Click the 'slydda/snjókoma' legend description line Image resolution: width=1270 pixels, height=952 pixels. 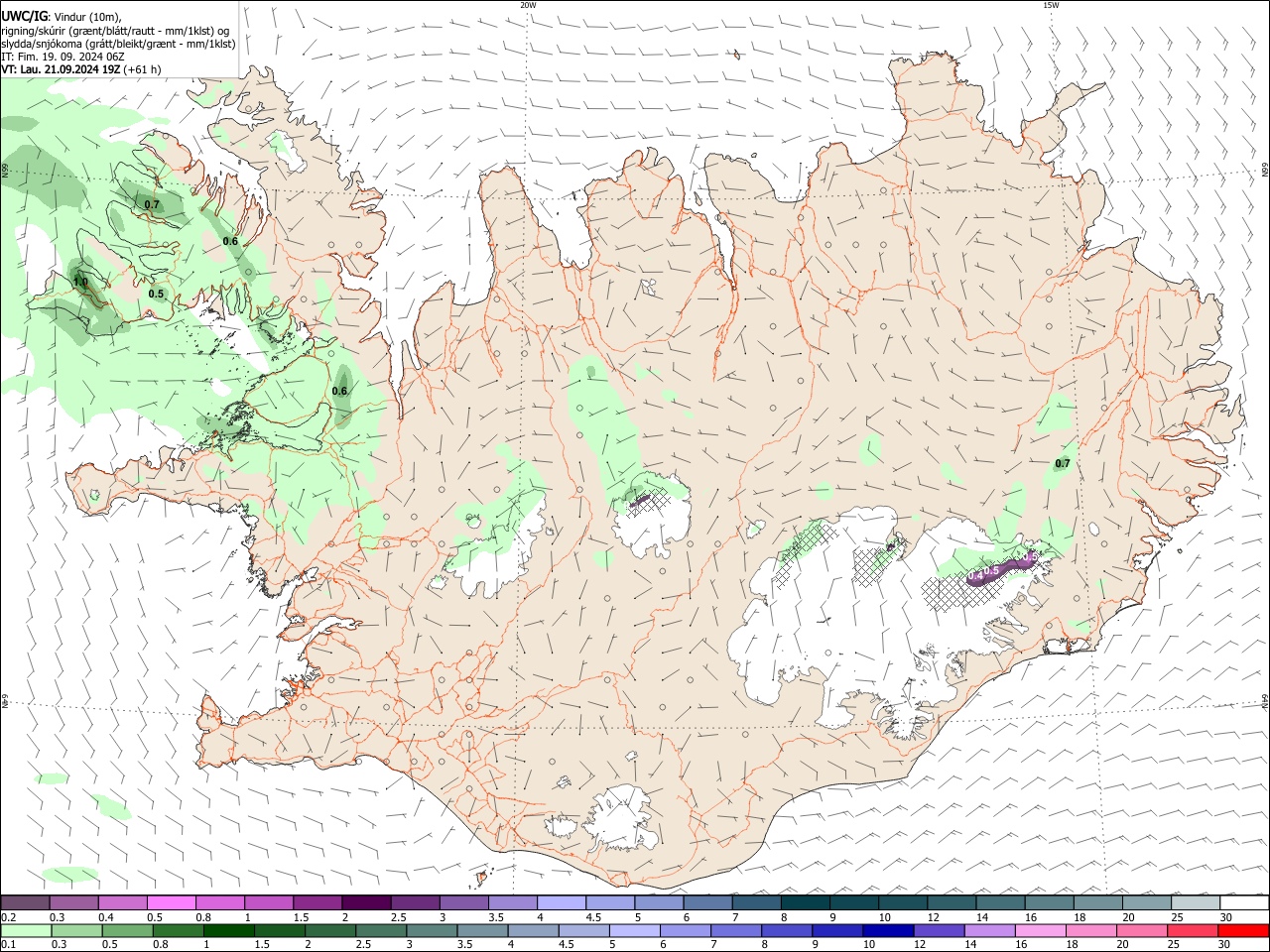(119, 44)
